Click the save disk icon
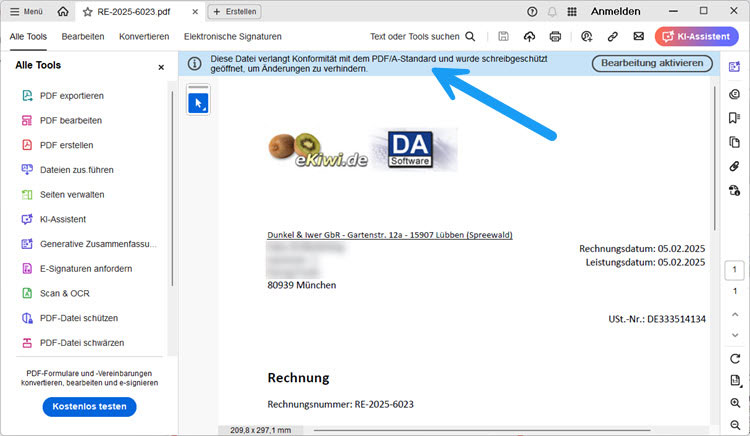 503,36
